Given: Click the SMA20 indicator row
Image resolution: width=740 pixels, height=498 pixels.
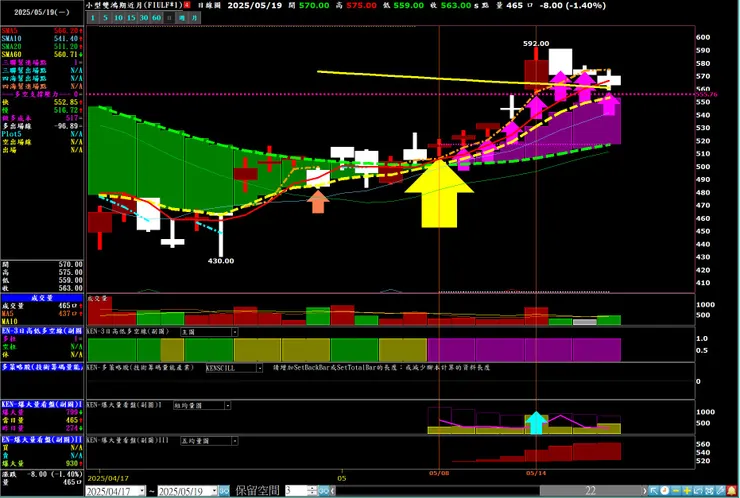Looking at the screenshot, I should tap(42, 46).
